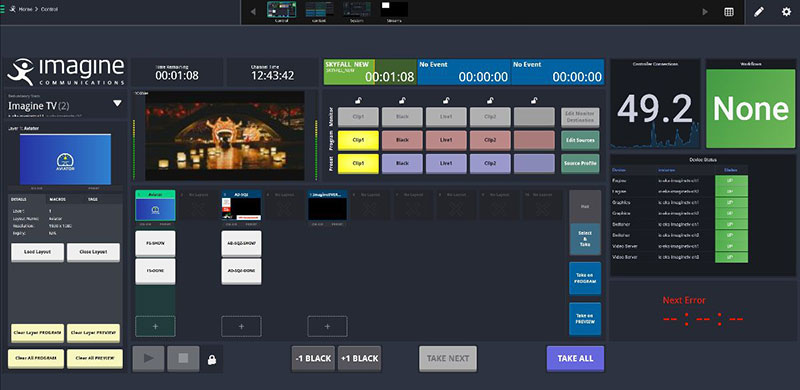The height and width of the screenshot is (390, 800).
Task: Click the pencil edit icon
Action: (759, 12)
